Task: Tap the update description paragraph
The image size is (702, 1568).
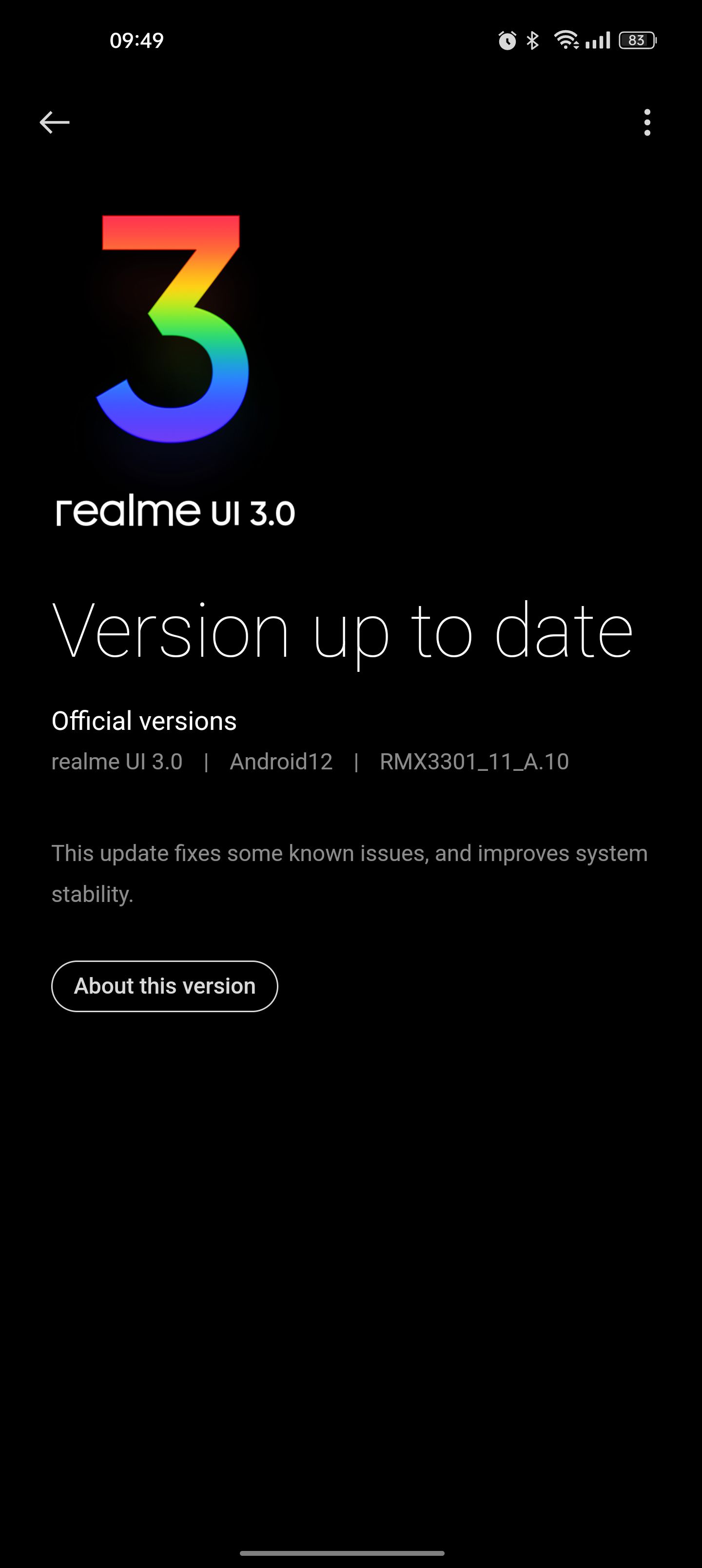Action: 350,874
